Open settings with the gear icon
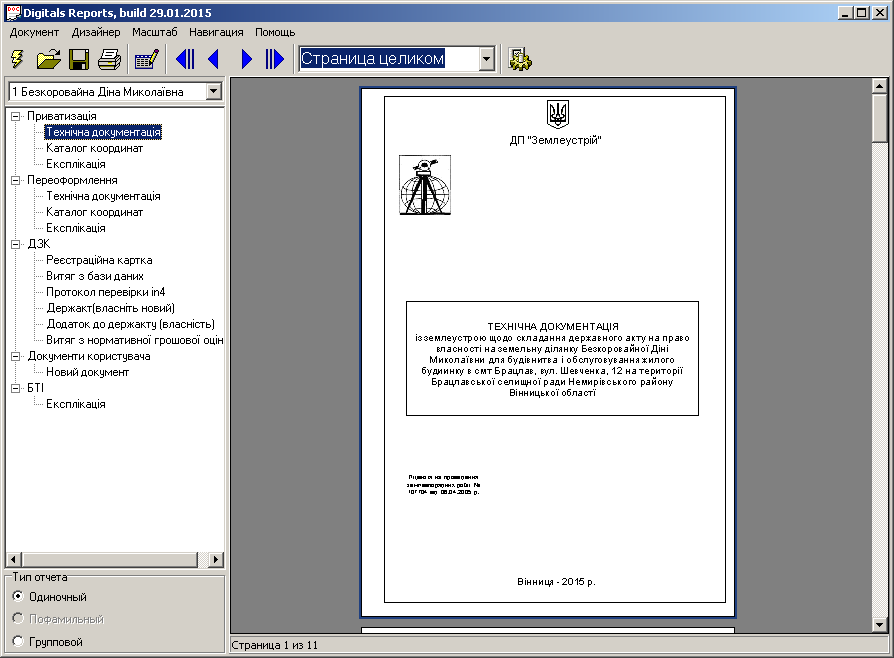The image size is (894, 658). 519,59
